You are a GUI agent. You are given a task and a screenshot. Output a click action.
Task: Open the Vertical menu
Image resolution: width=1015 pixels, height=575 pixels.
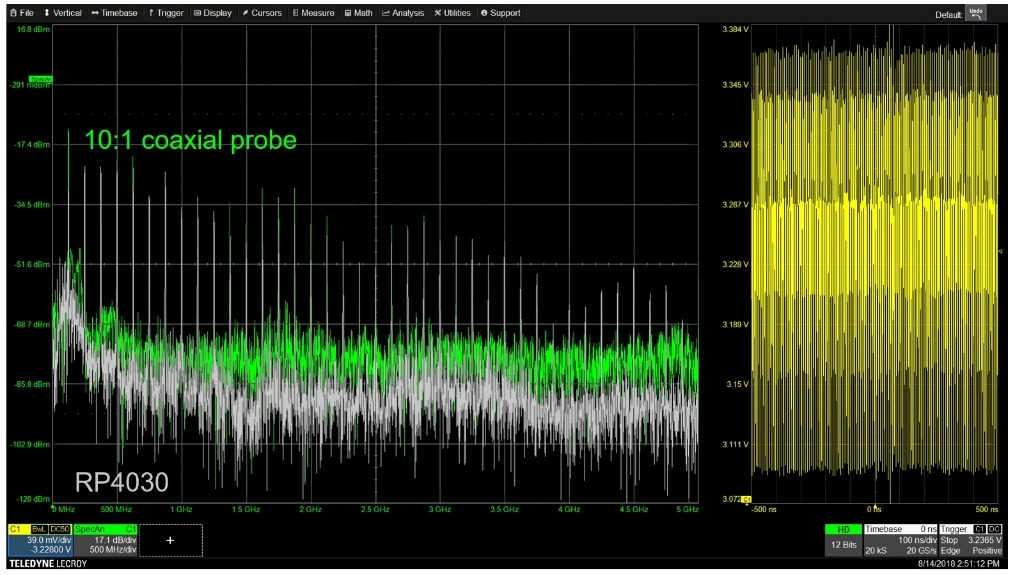click(62, 13)
